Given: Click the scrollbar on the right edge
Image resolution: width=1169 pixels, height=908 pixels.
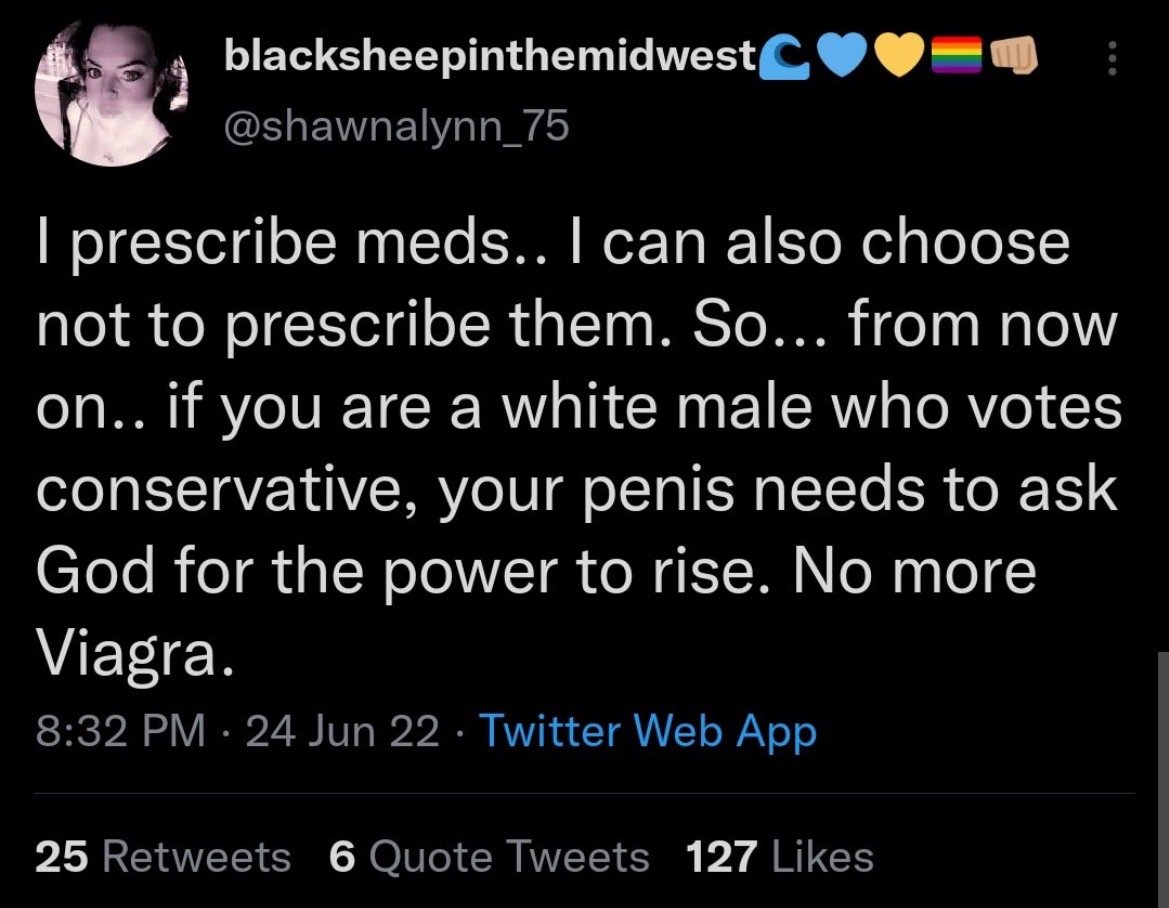Looking at the screenshot, I should (x=1164, y=779).
